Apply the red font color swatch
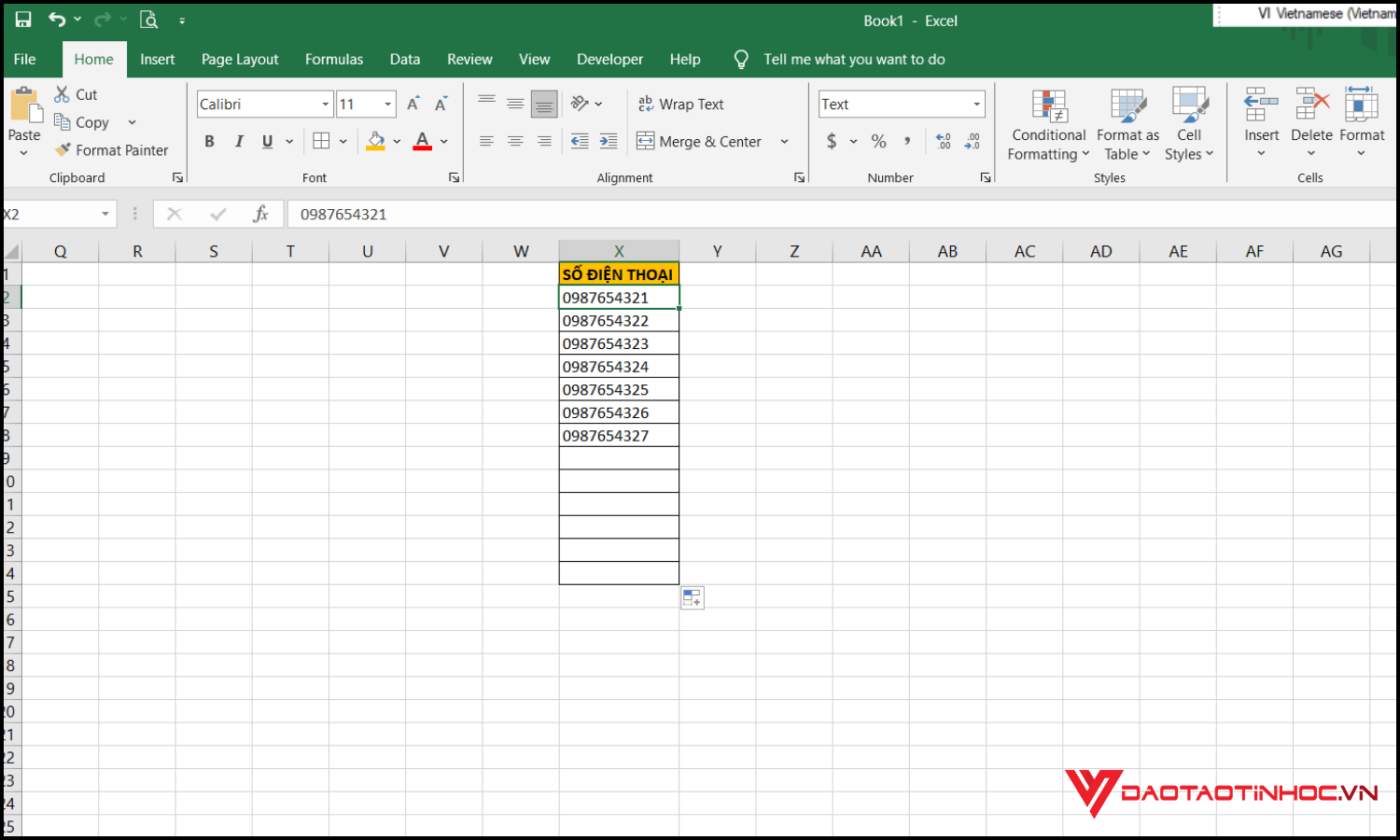This screenshot has height=840, width=1400. tap(422, 142)
